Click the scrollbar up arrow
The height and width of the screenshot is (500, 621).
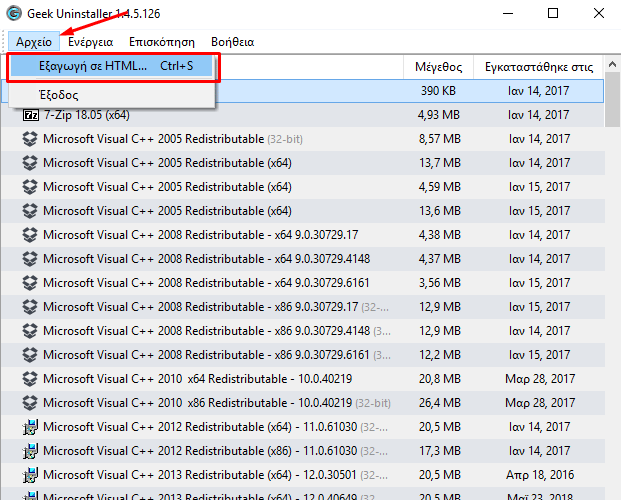[612, 64]
